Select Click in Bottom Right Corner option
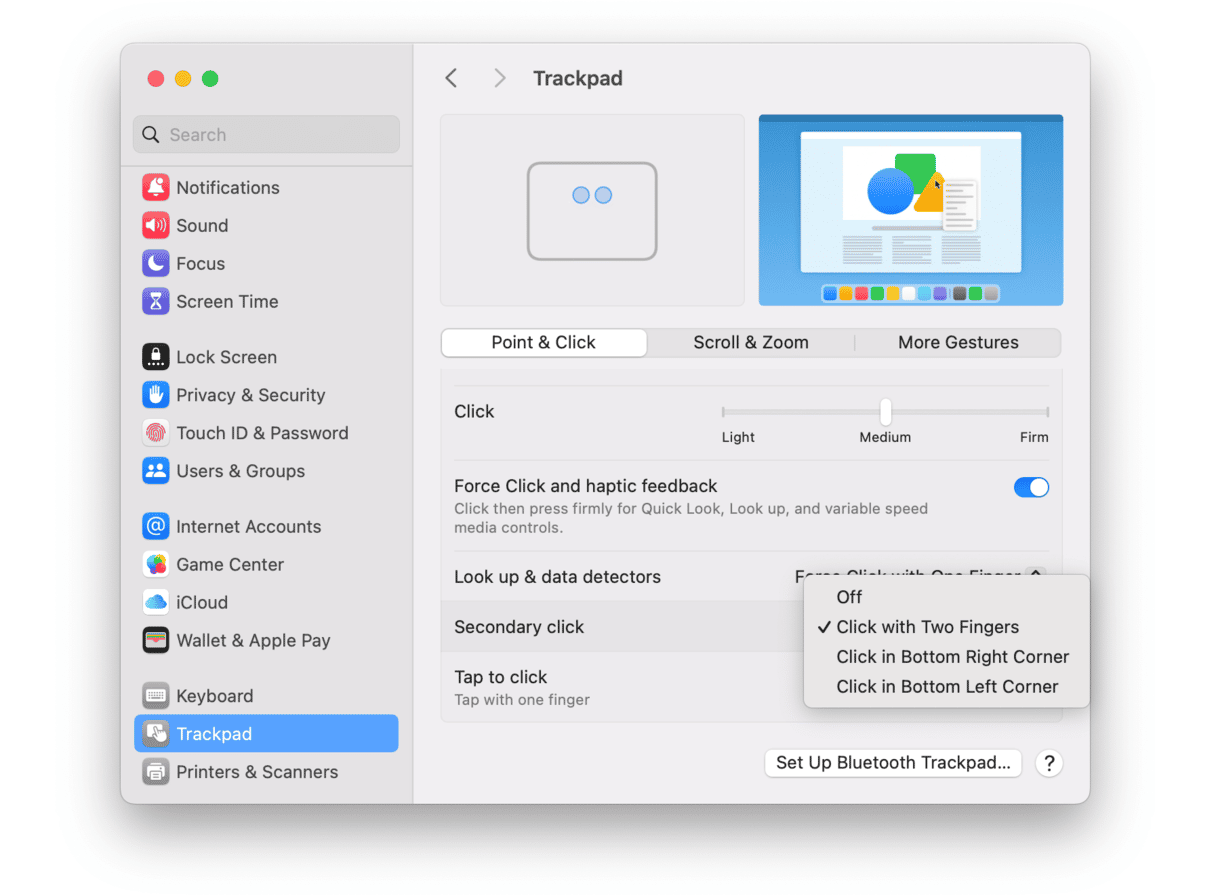1216x896 pixels. (952, 657)
